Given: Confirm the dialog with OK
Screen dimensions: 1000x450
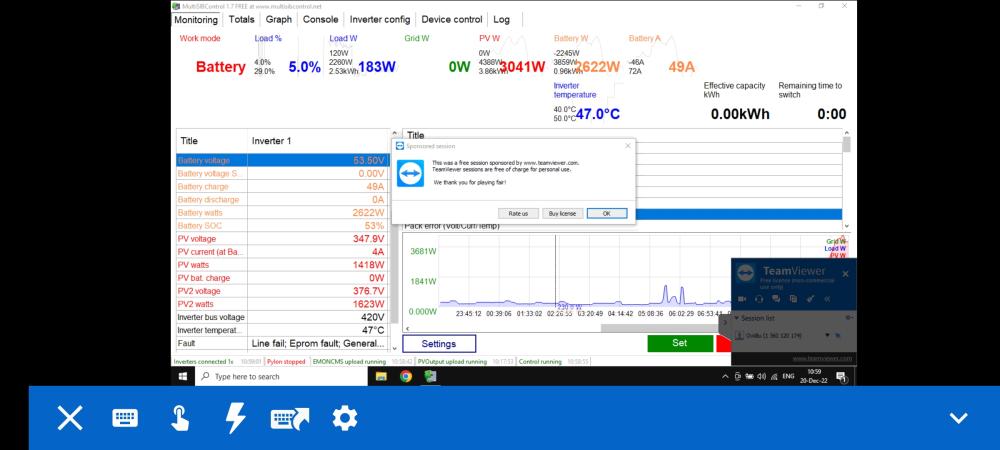Looking at the screenshot, I should coord(607,214).
